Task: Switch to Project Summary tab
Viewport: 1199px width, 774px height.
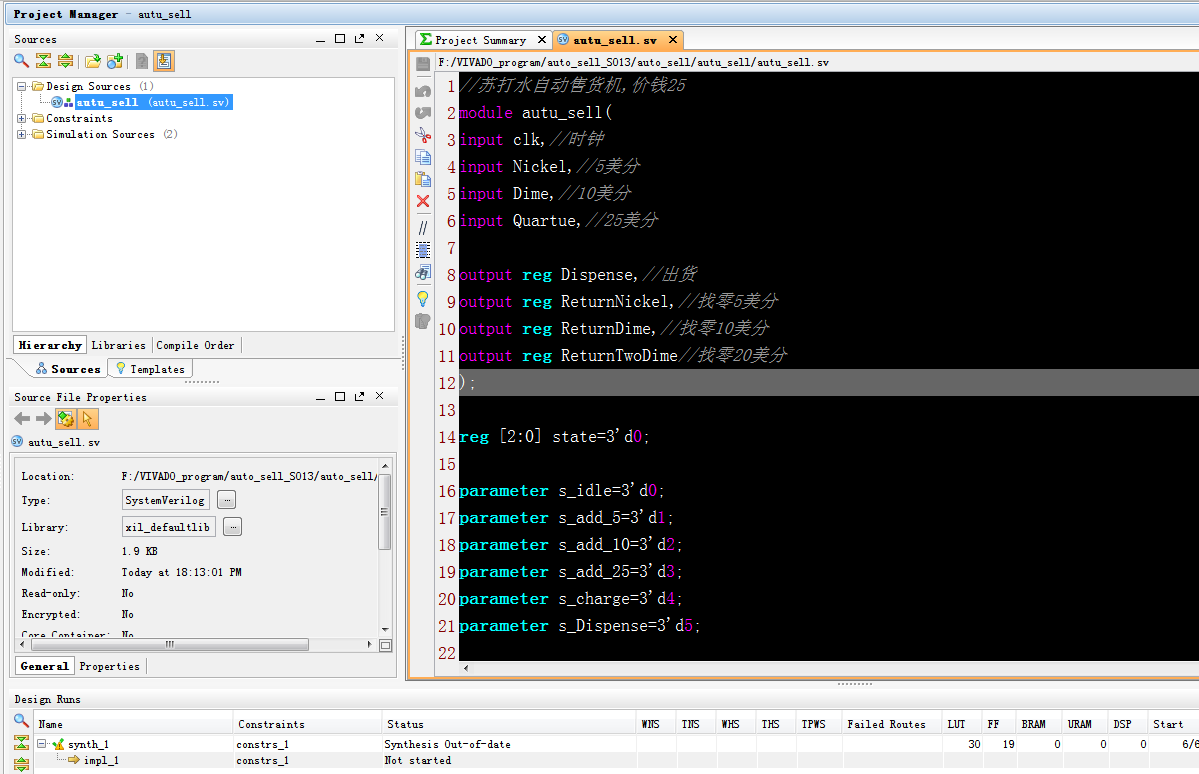Action: click(479, 40)
